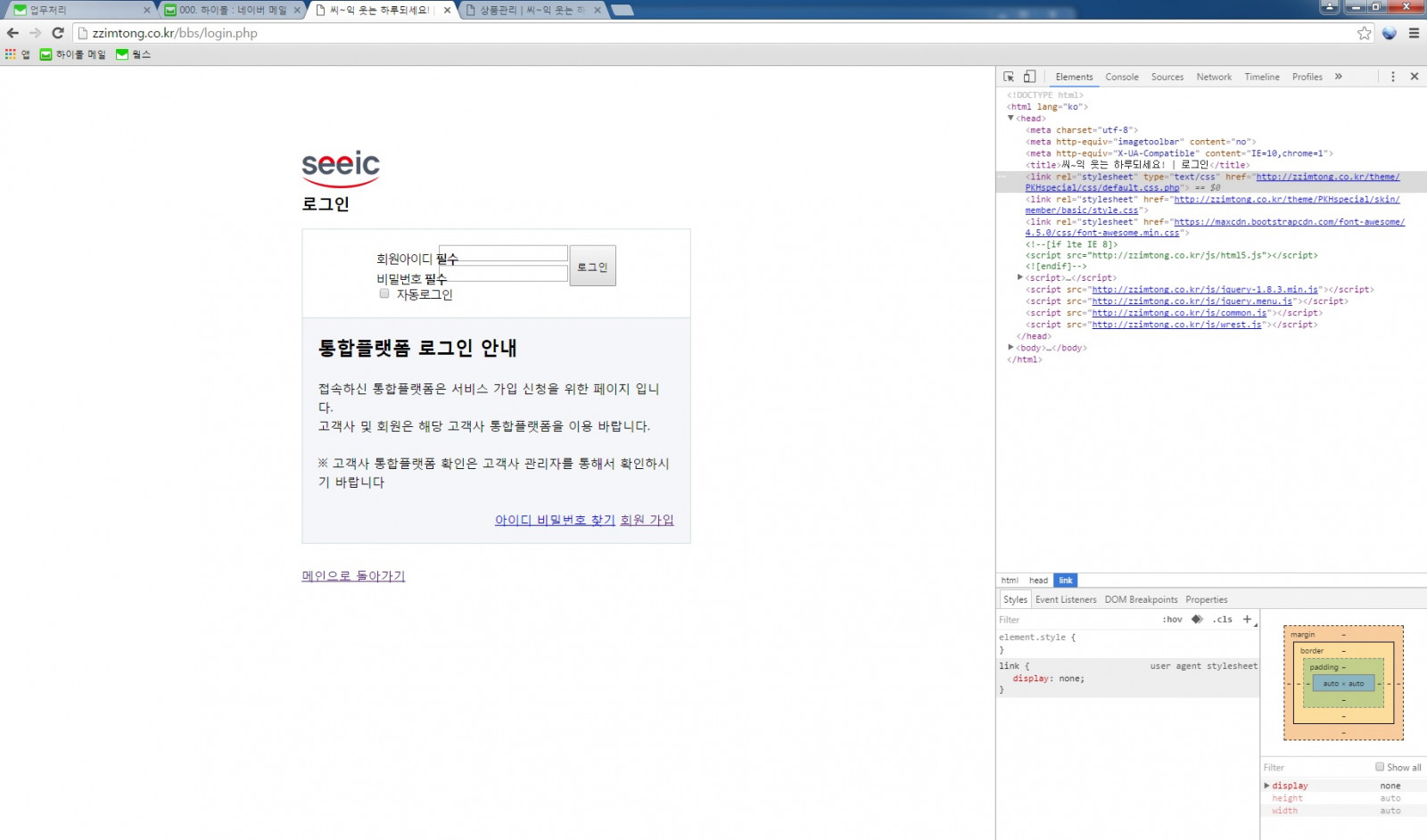Toggle the device toolbar icon
Screen dimensions: 1427x840
click(1029, 77)
